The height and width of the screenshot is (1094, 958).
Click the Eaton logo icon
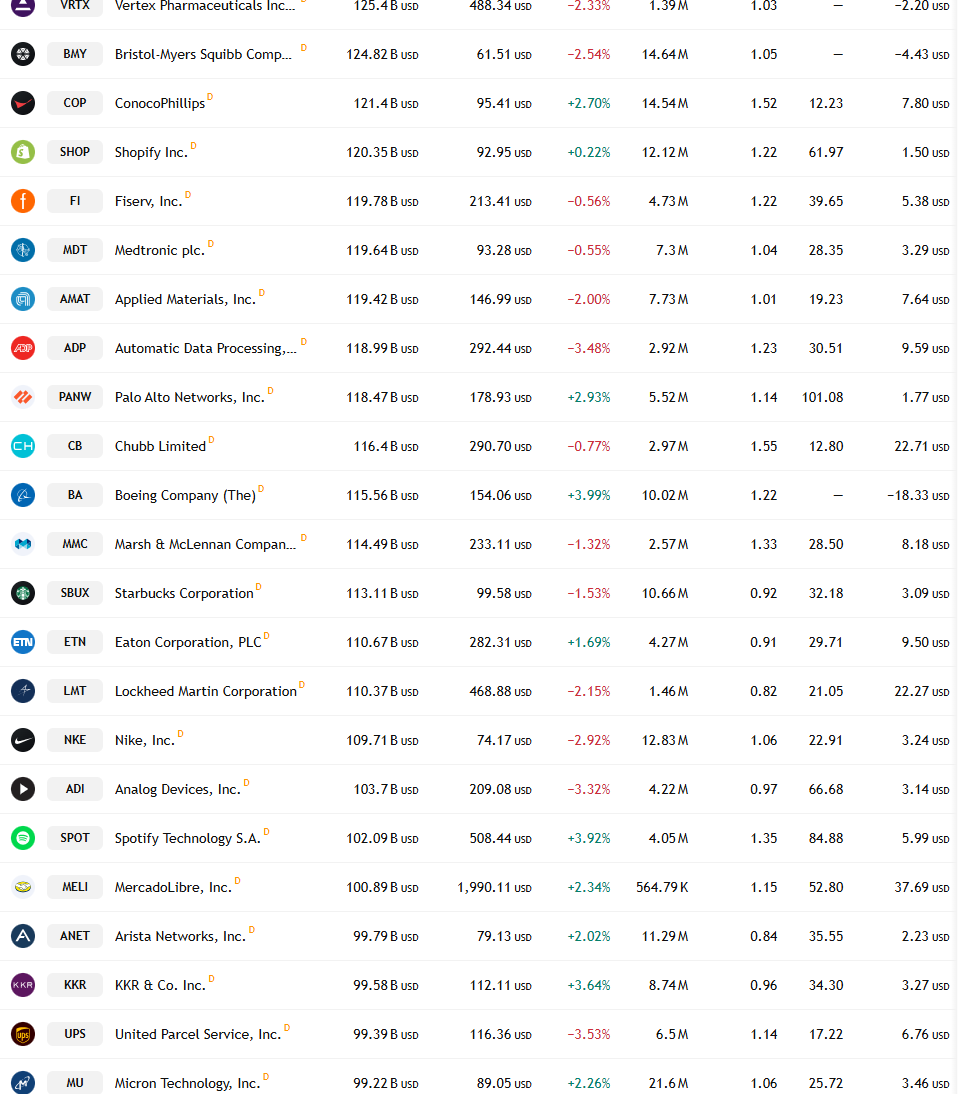(23, 642)
